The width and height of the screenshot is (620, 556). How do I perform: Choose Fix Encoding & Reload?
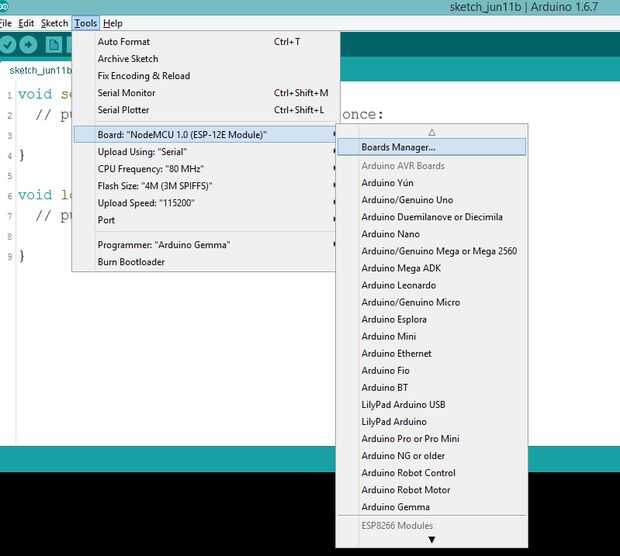(206, 76)
